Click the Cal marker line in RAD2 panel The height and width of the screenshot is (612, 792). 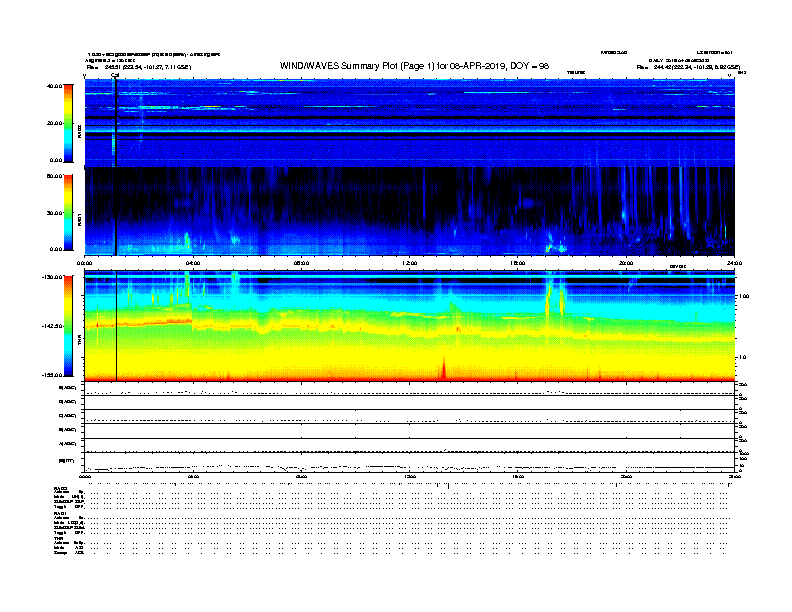tap(116, 123)
